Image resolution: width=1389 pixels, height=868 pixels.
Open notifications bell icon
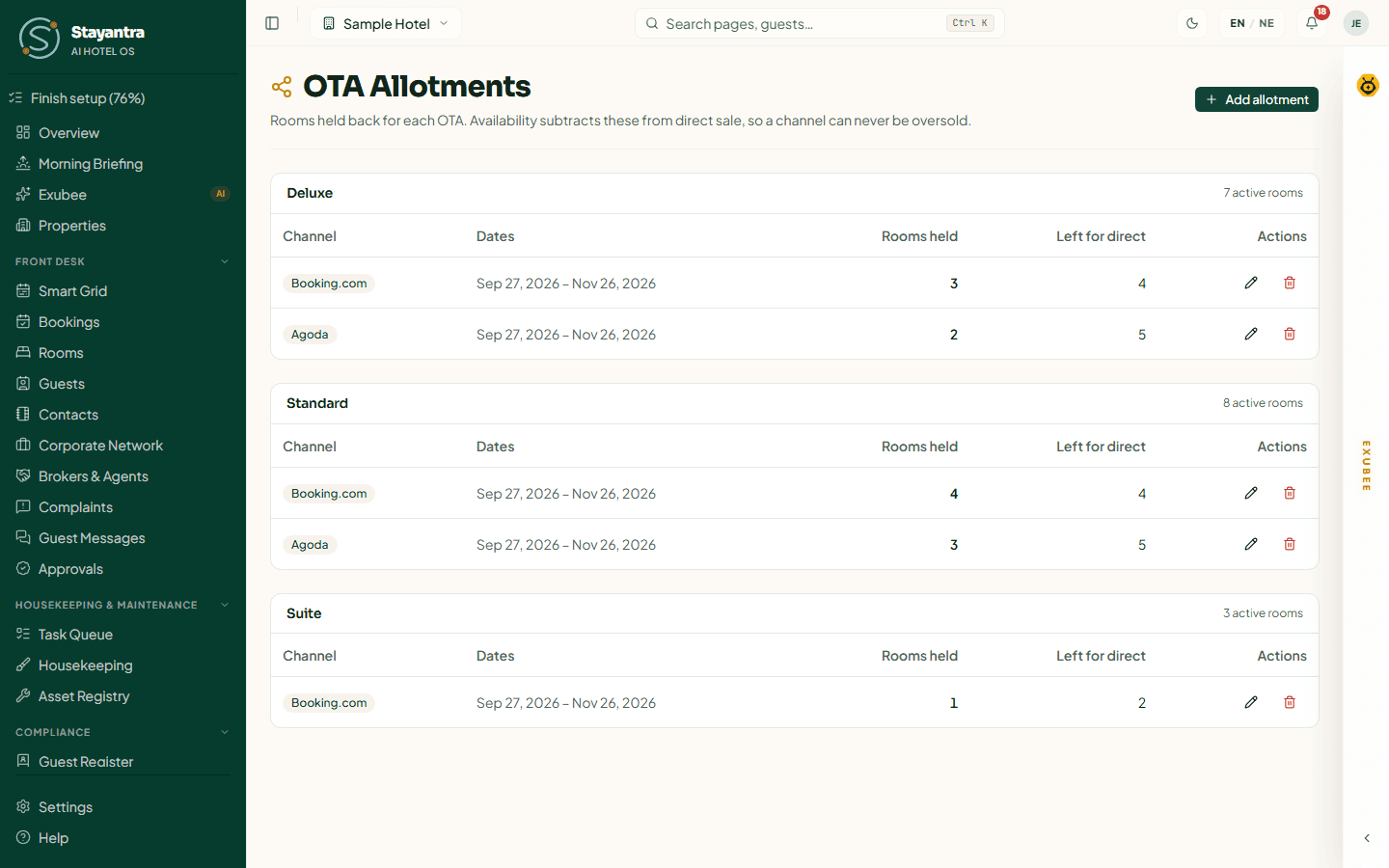coord(1312,23)
